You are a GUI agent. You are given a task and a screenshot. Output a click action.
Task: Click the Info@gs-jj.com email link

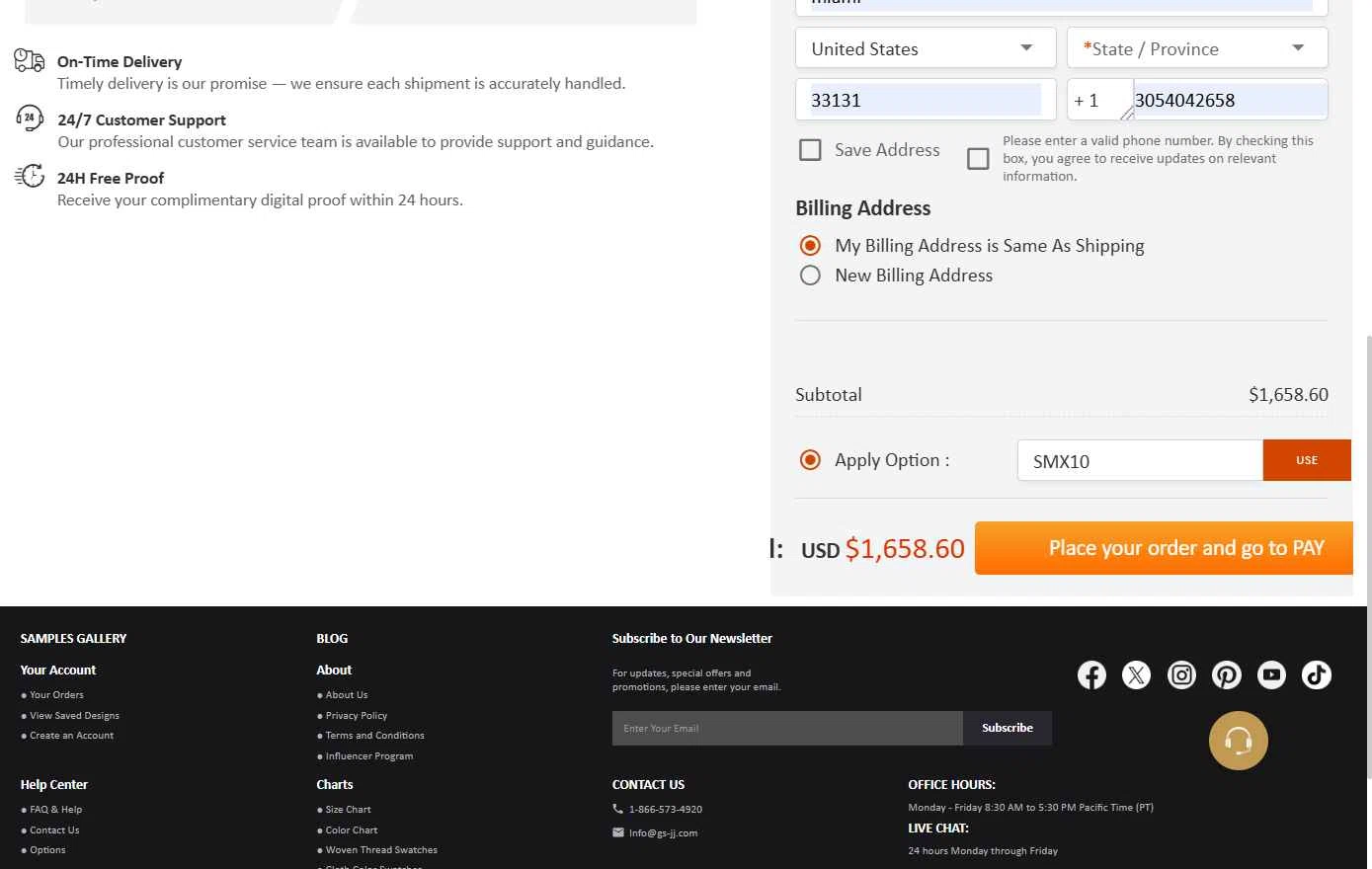pyautogui.click(x=663, y=833)
